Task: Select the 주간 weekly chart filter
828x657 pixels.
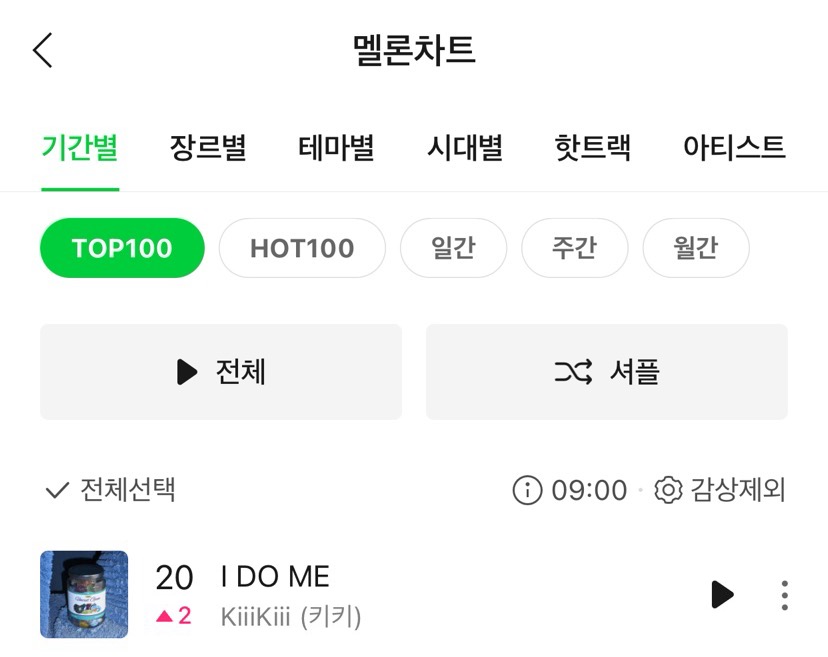Action: tap(575, 248)
